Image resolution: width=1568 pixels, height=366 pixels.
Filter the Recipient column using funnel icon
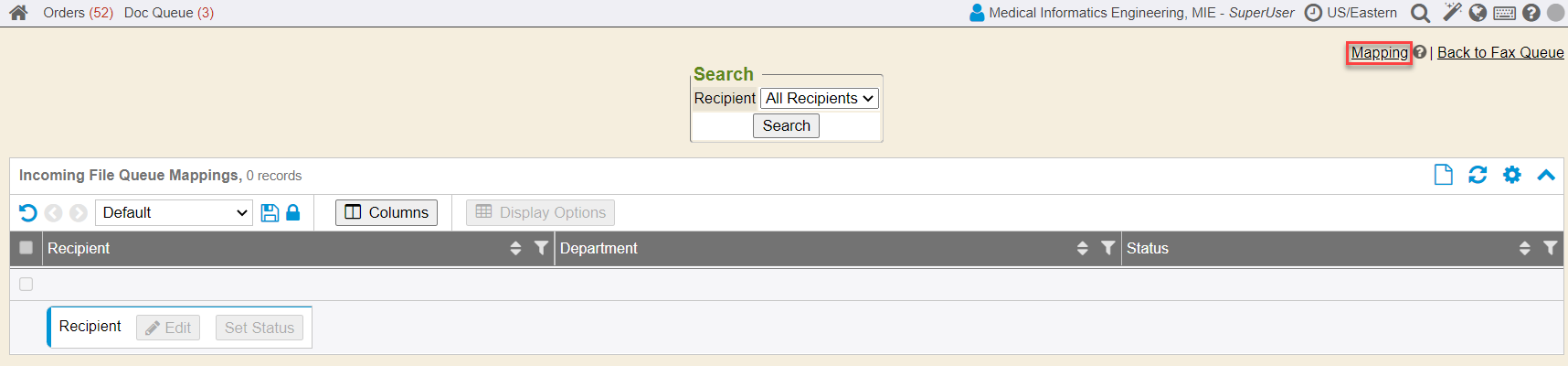point(541,248)
